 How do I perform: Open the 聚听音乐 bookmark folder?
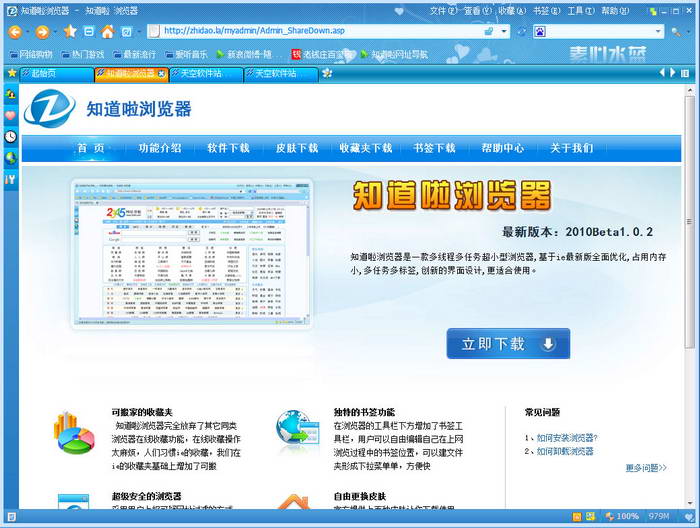pyautogui.click(x=186, y=54)
